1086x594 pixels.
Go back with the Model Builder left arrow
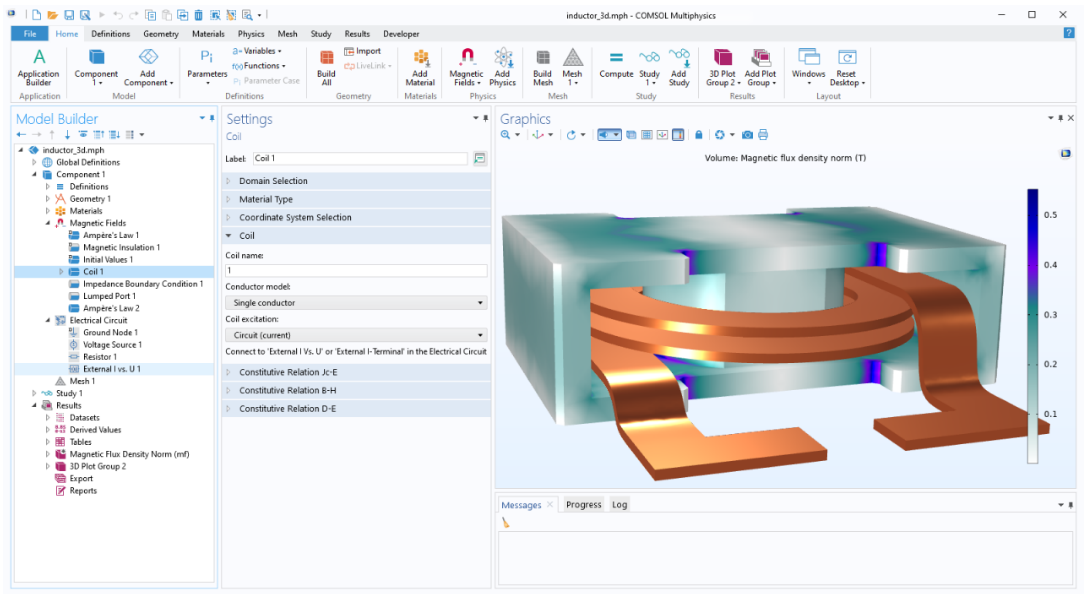[x=21, y=134]
